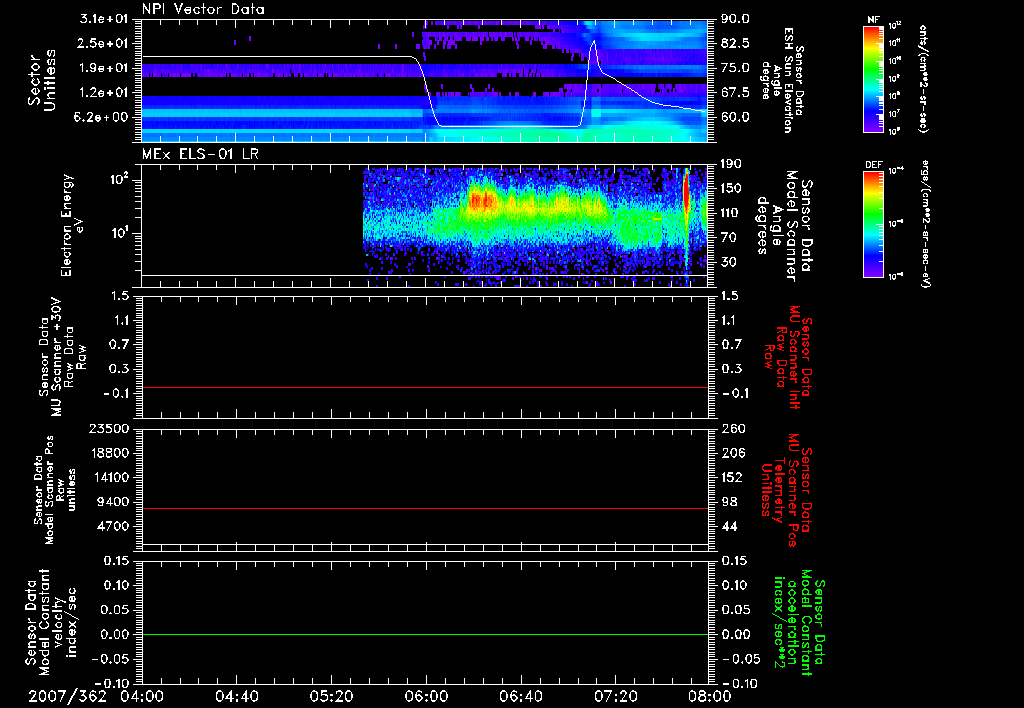Image resolution: width=1024 pixels, height=708 pixels.
Task: Click the '260' telemetry axis value
Action: [732, 429]
